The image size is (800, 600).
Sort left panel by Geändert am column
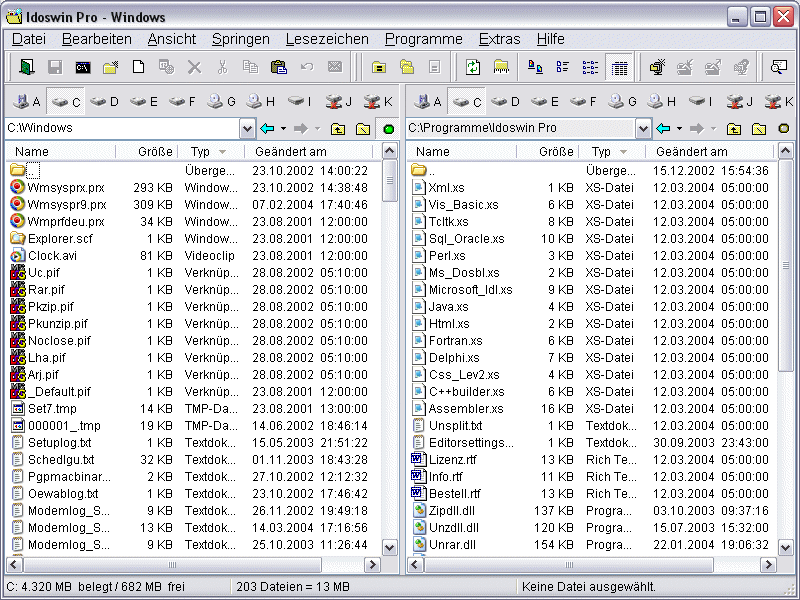[x=309, y=152]
